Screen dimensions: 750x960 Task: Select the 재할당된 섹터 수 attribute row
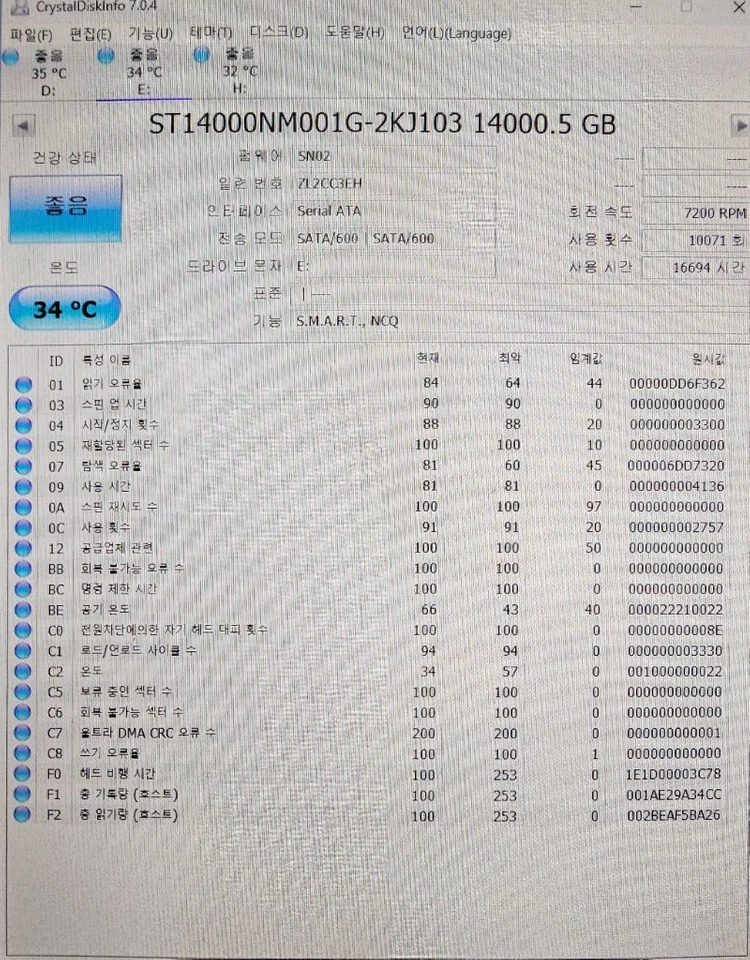point(370,446)
